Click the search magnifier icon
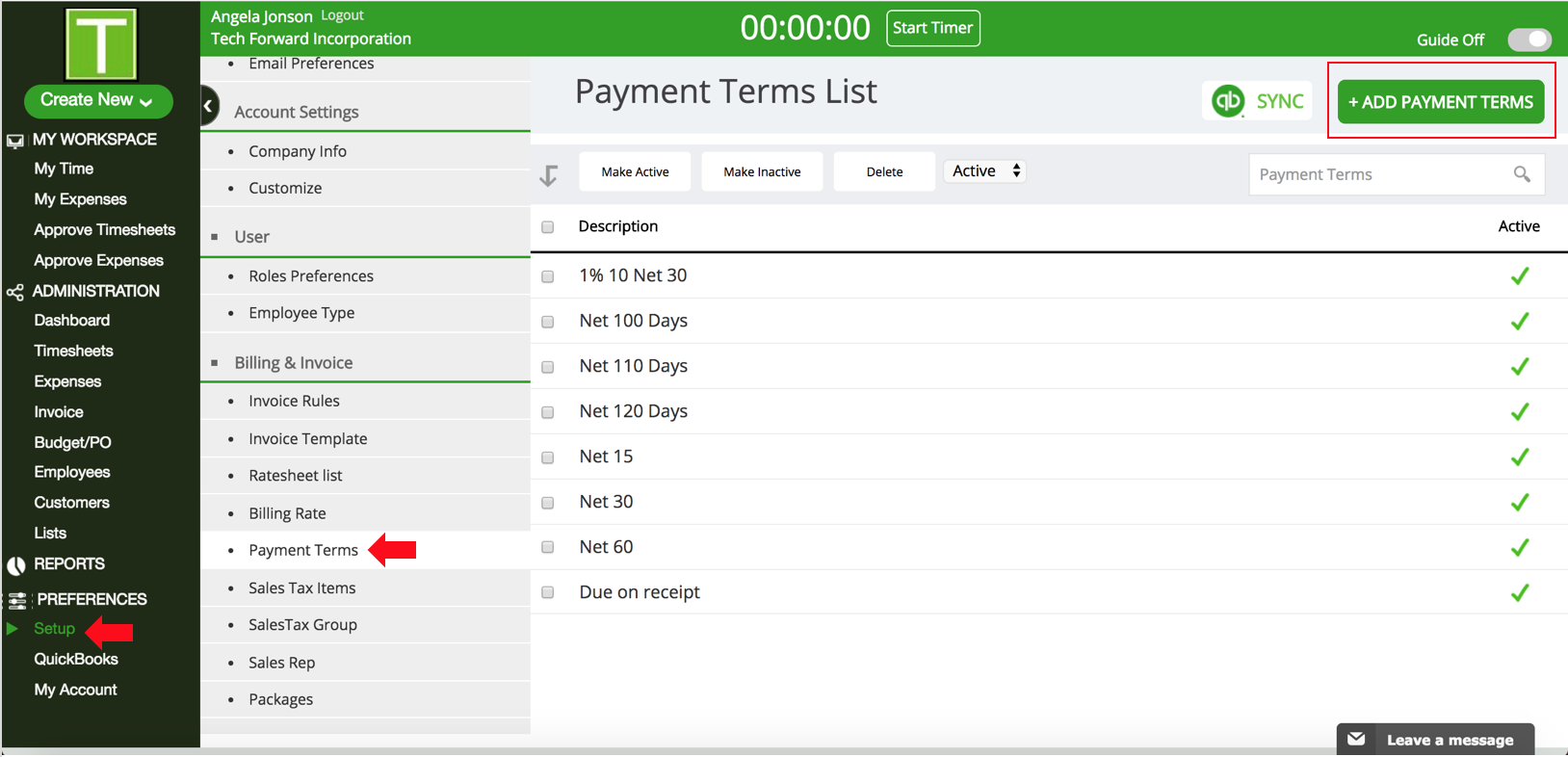This screenshot has height=757, width=1568. tap(1521, 174)
